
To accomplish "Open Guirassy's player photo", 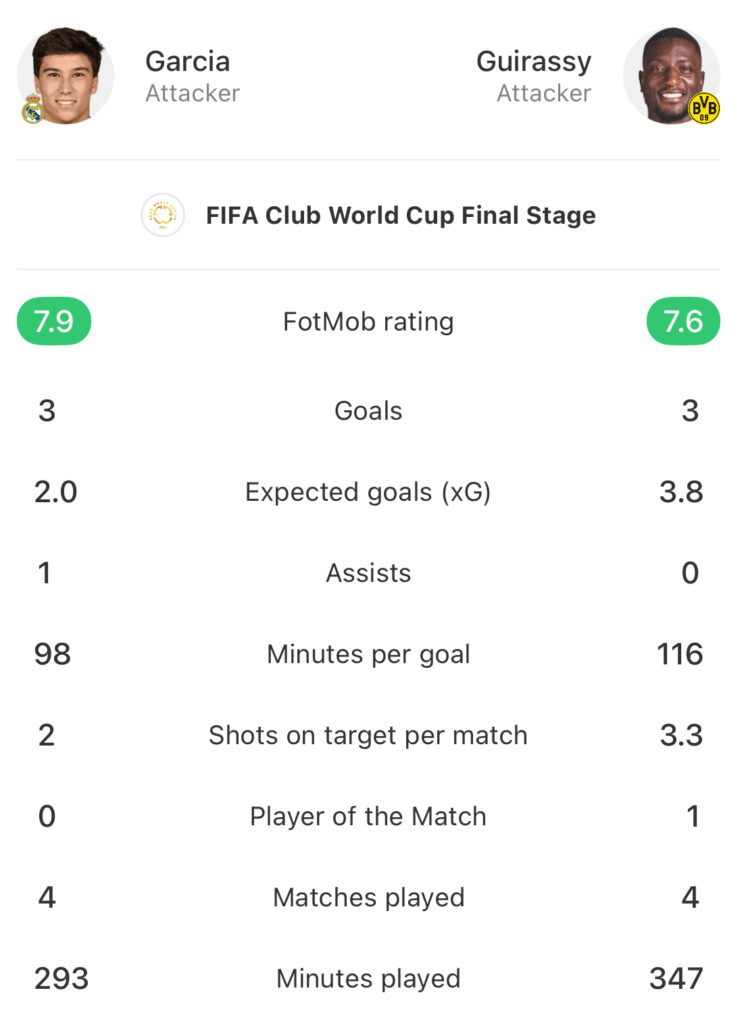I will tap(671, 75).
